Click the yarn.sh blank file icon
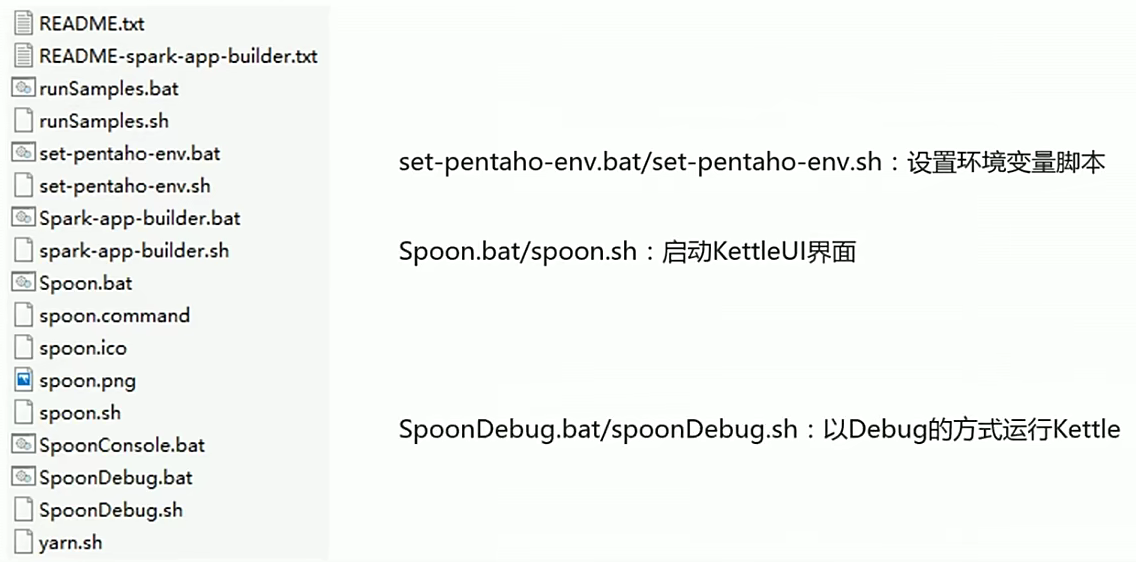Screen dimensions: 1136x562 24,542
